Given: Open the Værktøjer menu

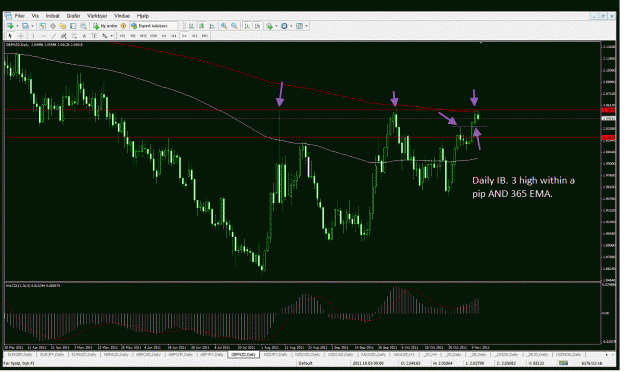Looking at the screenshot, I should tap(97, 16).
